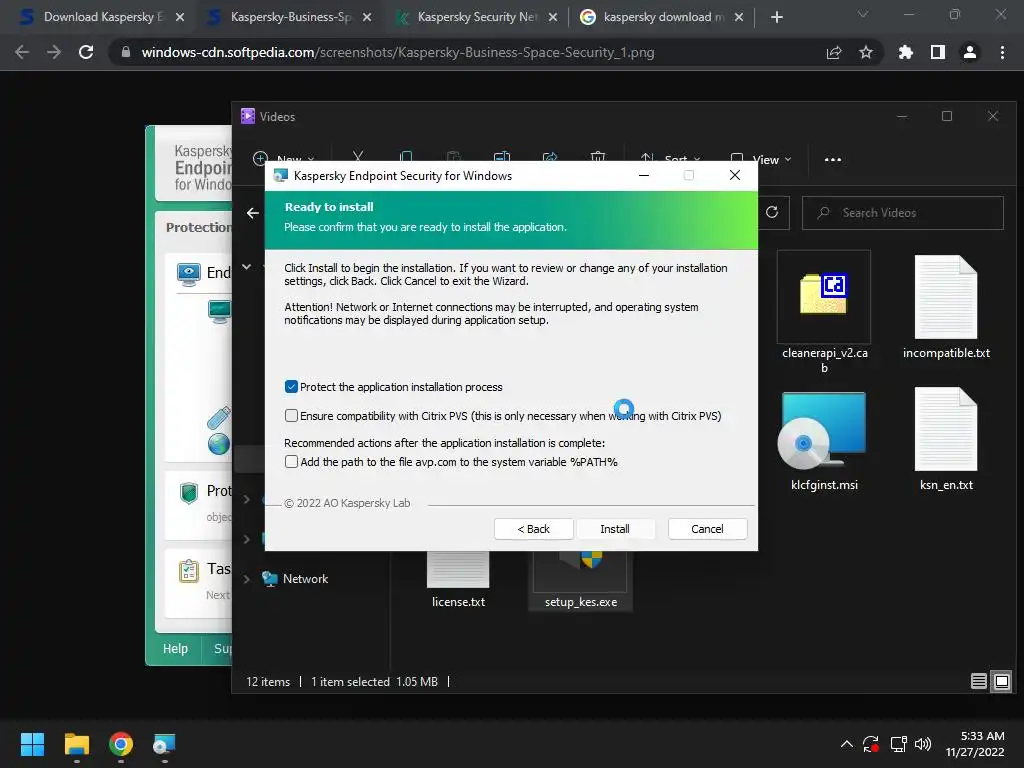Collapse the expanded navigation pane group
The height and width of the screenshot is (768, 1024).
[247, 266]
